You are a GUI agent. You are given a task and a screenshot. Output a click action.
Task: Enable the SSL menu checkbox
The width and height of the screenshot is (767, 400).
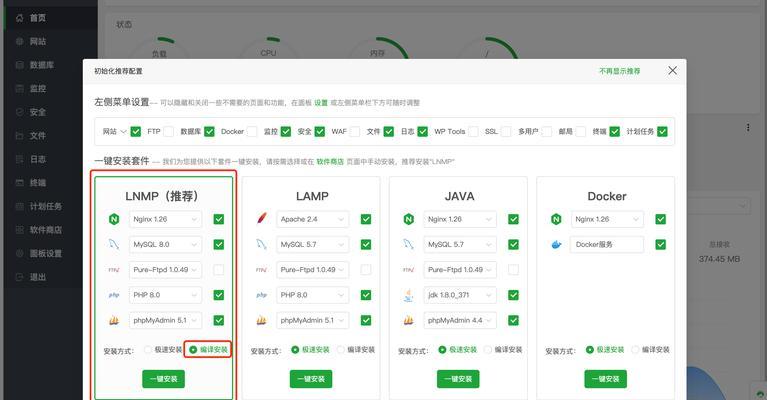(x=506, y=132)
